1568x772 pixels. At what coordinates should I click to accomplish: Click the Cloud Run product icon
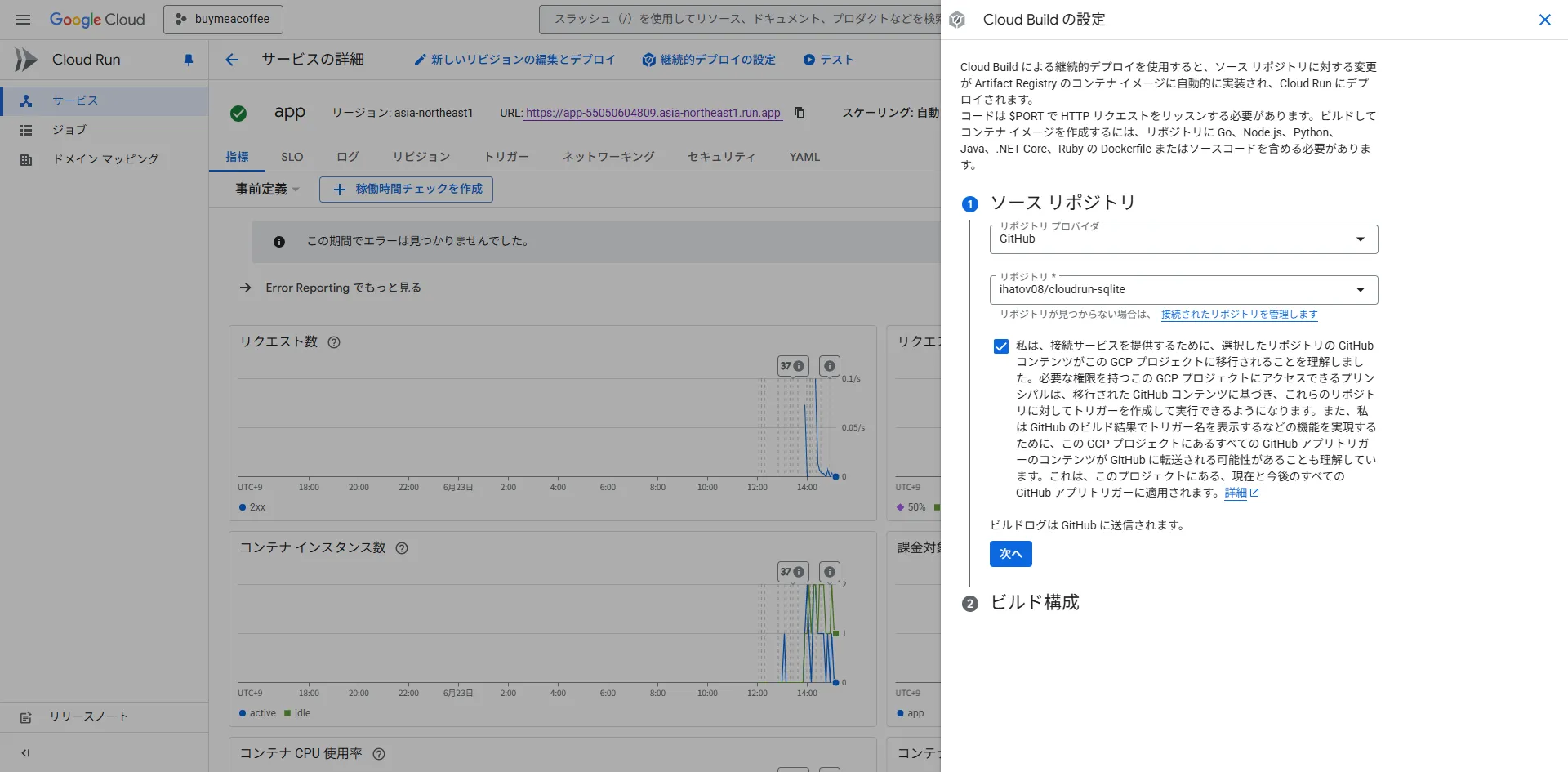click(26, 60)
